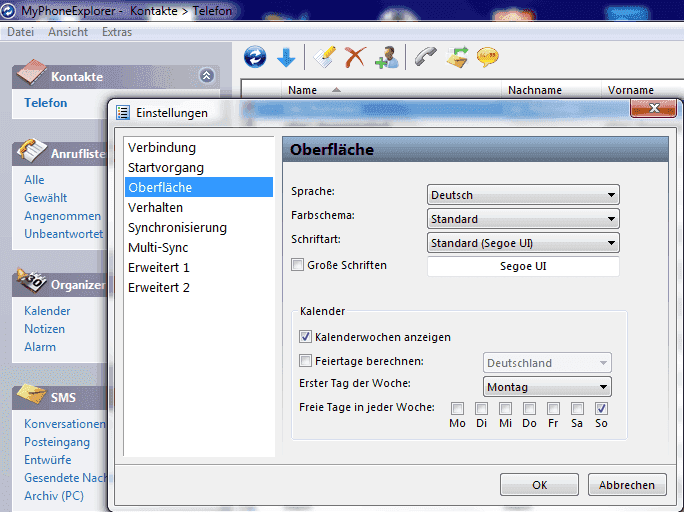This screenshot has width=684, height=512.
Task: Open the Extras menu
Action: (x=117, y=32)
